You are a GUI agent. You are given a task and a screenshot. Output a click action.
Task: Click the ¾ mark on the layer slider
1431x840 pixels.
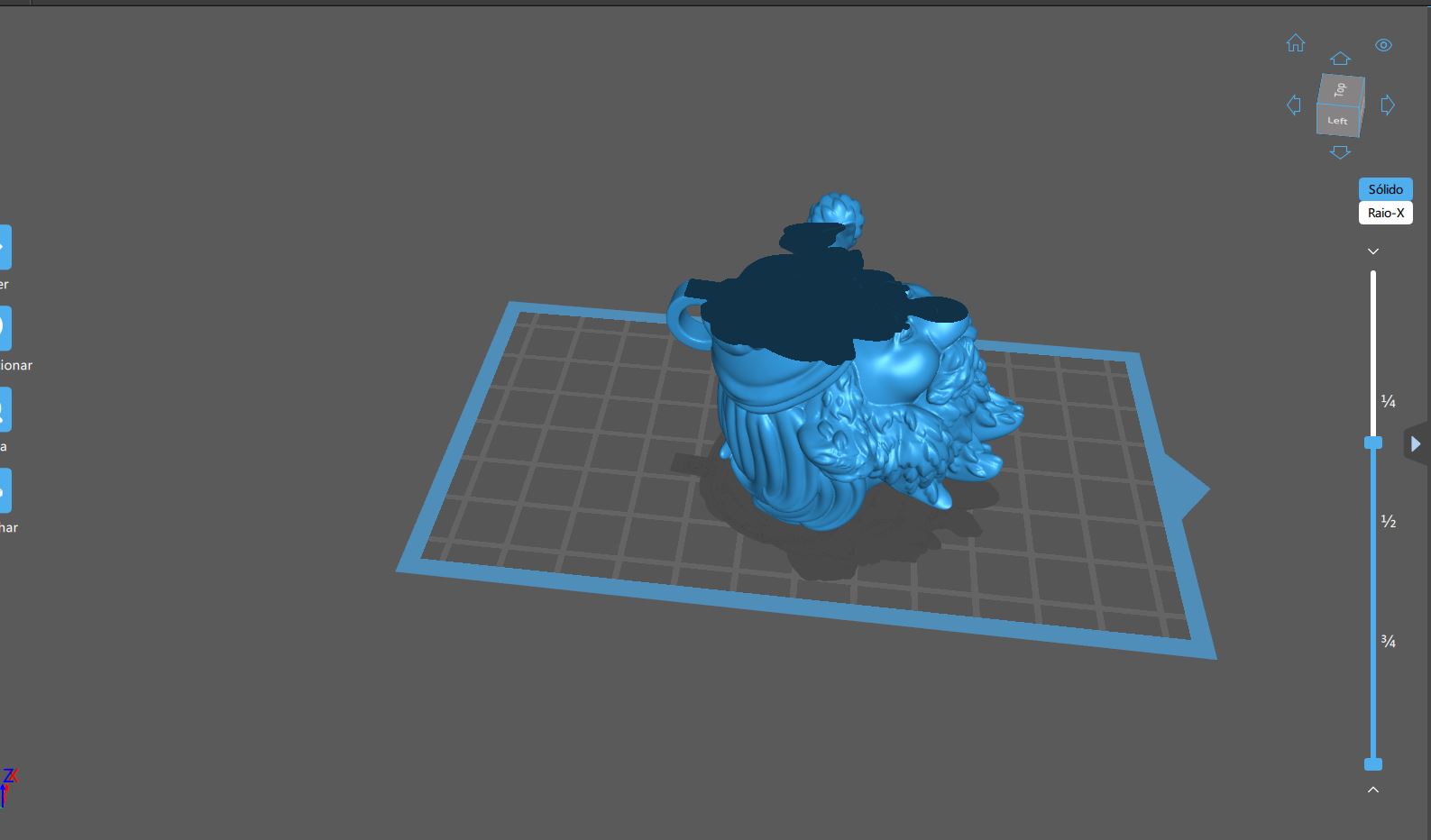coord(1389,642)
